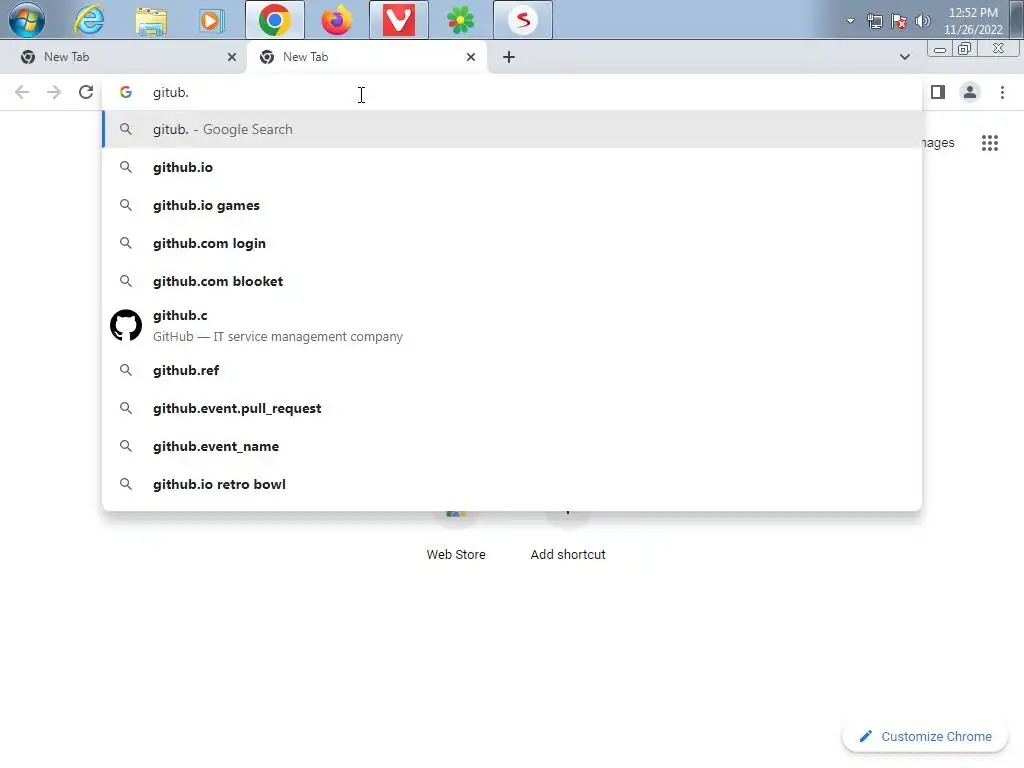The height and width of the screenshot is (768, 1024).
Task: Open the Web Store shortcut
Action: point(456,554)
